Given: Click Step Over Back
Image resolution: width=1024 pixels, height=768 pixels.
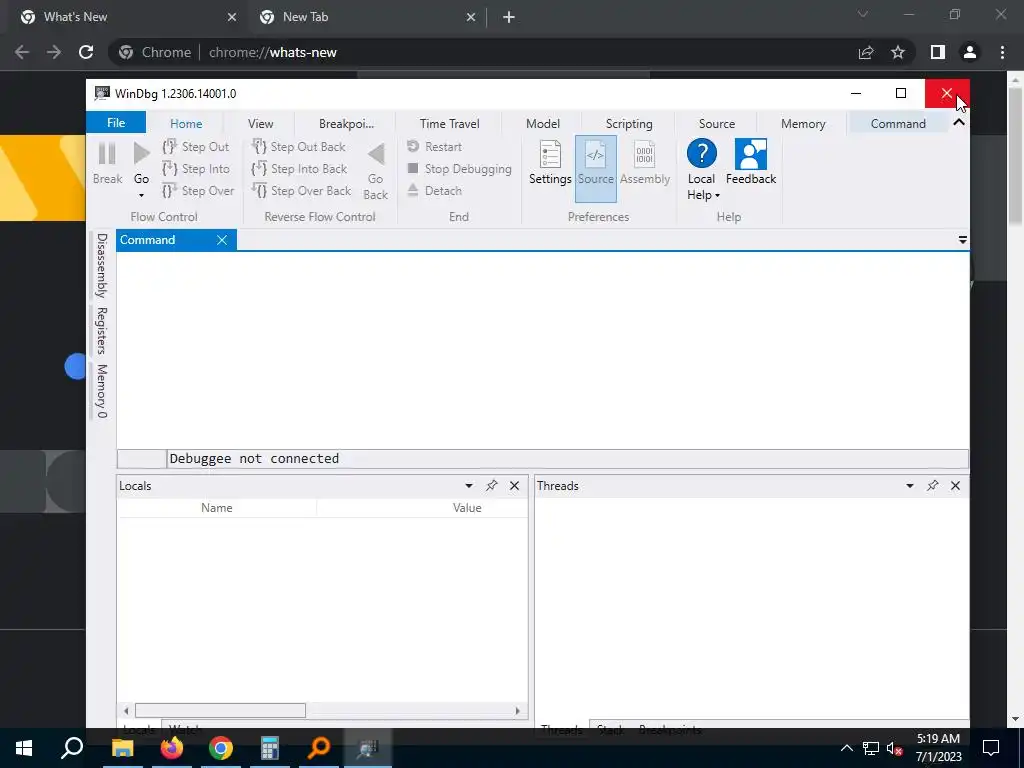Looking at the screenshot, I should tap(301, 191).
